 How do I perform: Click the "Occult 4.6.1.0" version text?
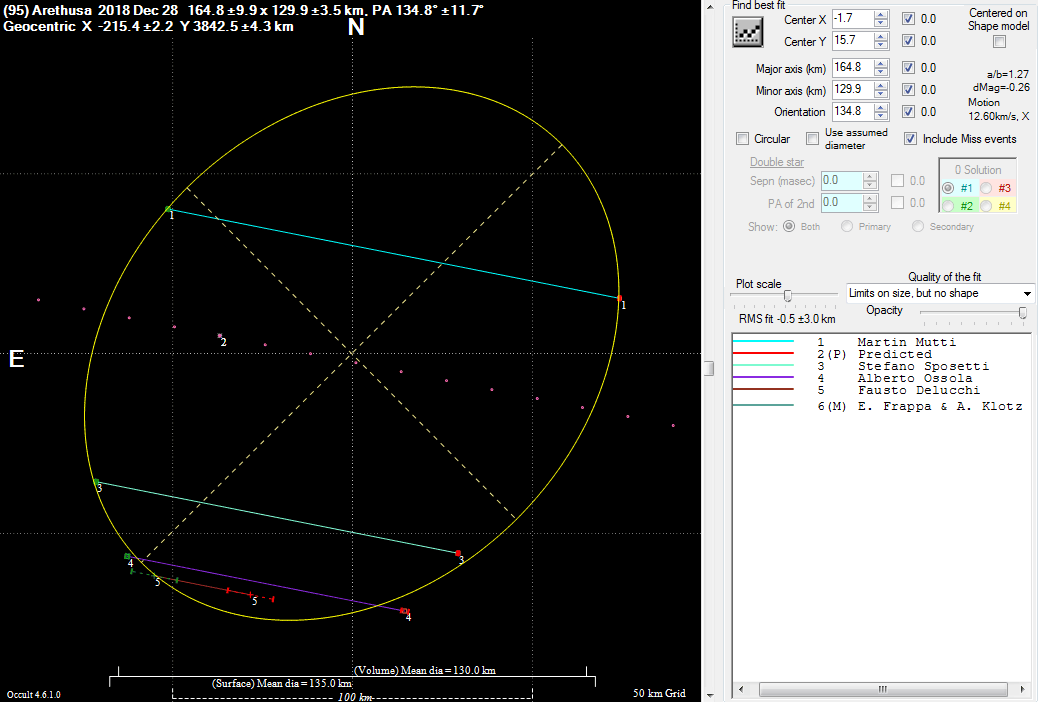point(34,694)
